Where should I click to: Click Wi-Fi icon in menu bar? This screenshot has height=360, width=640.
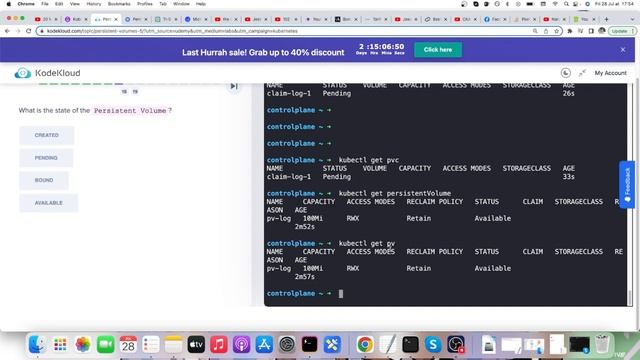555,4
